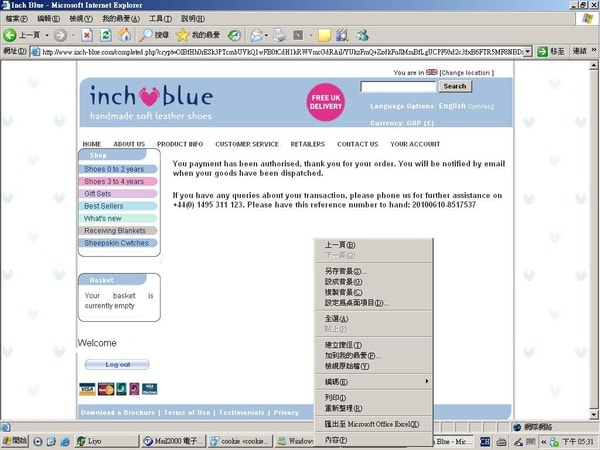Viewport: 600px width, 450px height.
Task: Open the Favorites menu
Action: pos(121,18)
